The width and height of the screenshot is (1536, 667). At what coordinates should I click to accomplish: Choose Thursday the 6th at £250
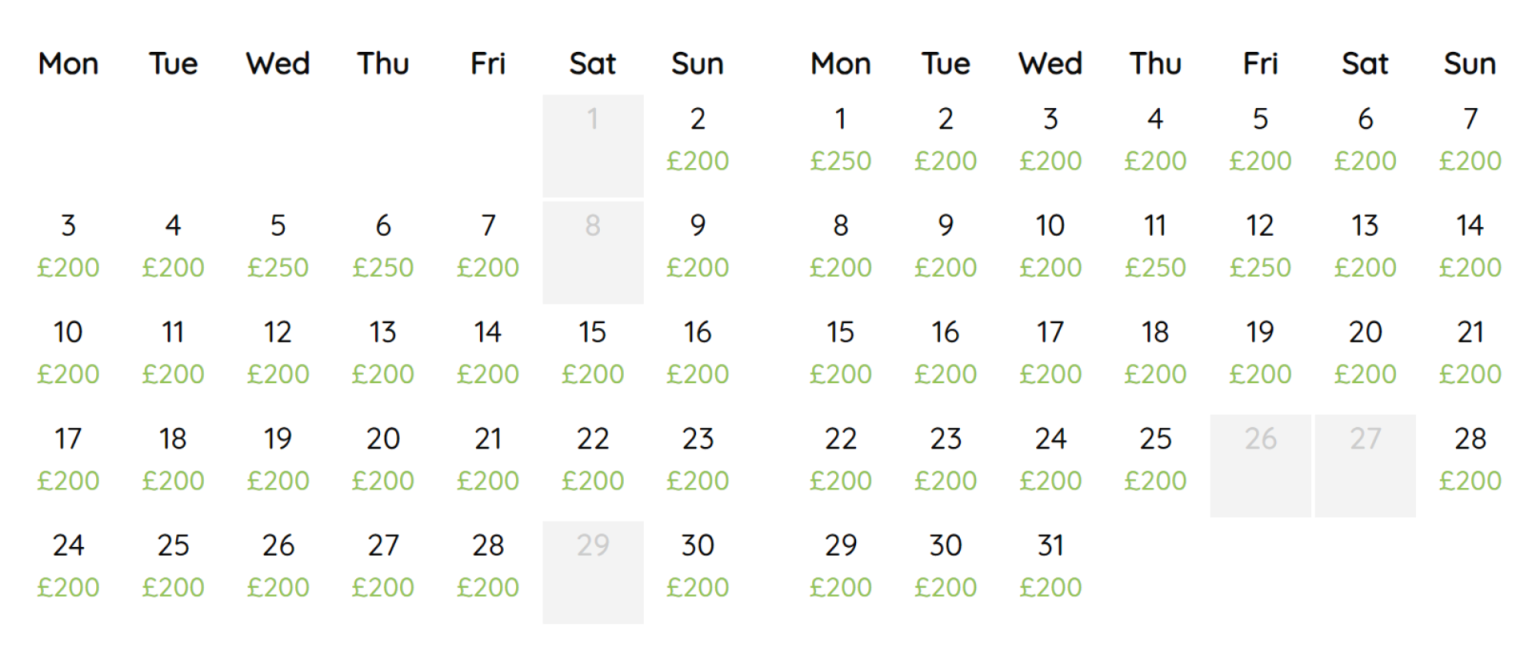[383, 246]
